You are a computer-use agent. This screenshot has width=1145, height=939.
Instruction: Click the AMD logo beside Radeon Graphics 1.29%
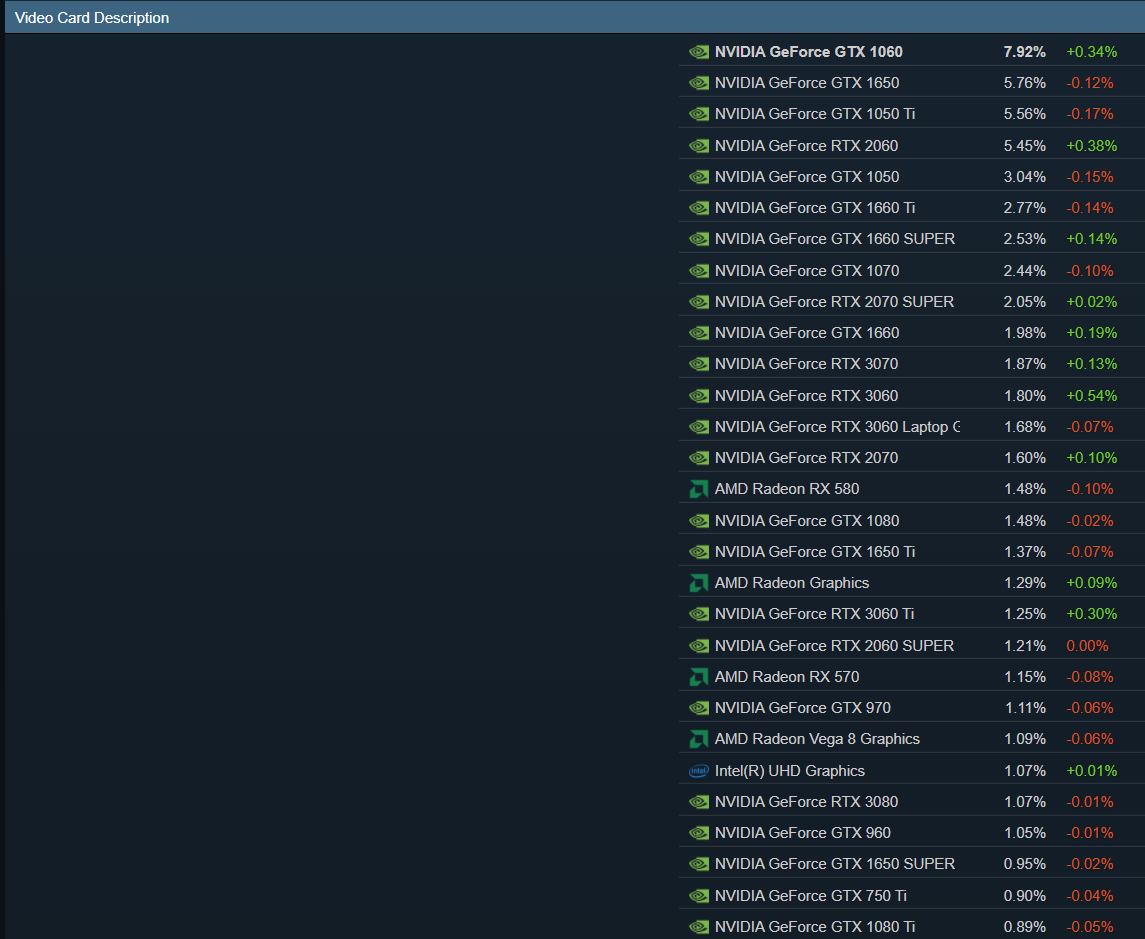(699, 583)
